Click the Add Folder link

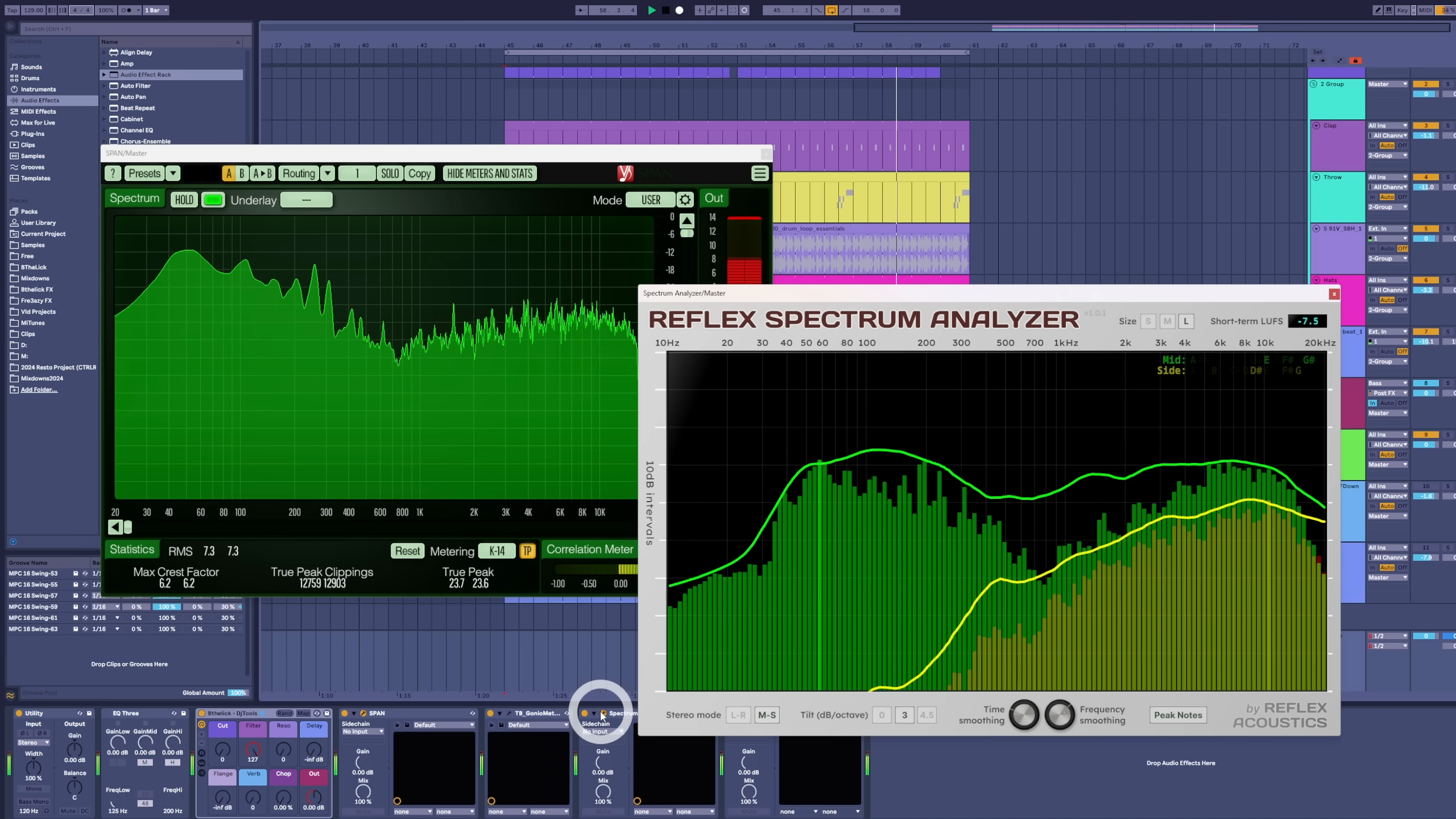pos(39,390)
